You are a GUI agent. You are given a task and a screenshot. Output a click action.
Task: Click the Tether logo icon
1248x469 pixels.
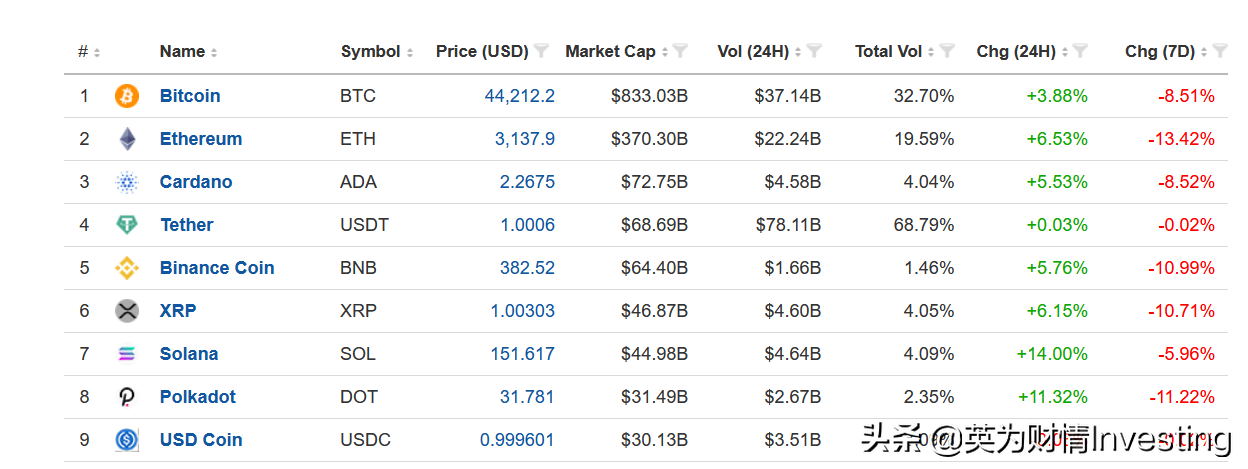(127, 225)
